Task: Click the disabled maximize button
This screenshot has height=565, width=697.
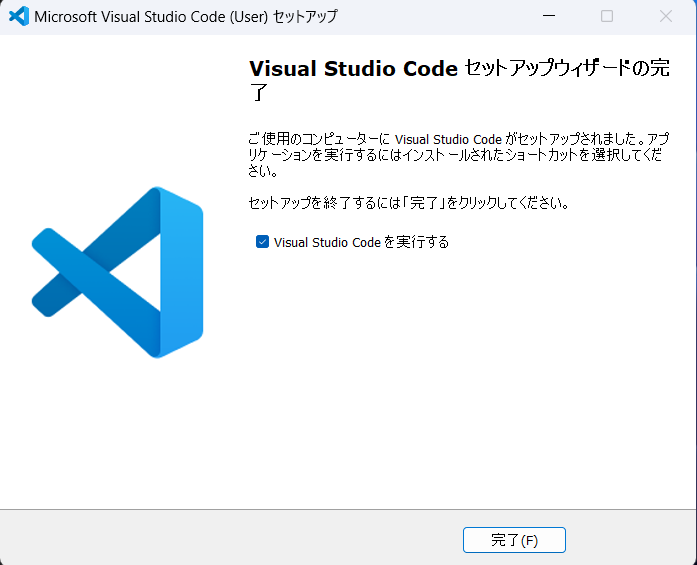Action: click(607, 16)
